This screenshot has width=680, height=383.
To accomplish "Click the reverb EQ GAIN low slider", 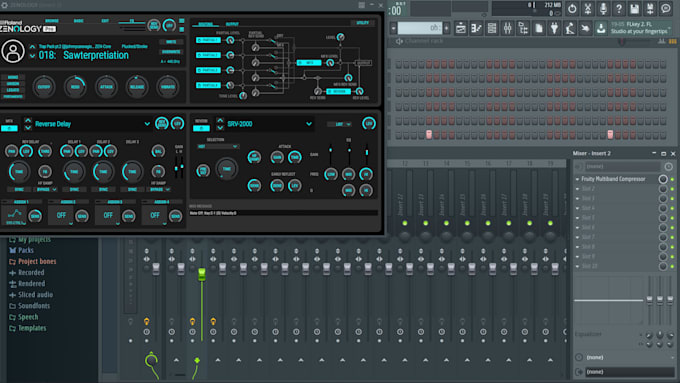I will [330, 150].
